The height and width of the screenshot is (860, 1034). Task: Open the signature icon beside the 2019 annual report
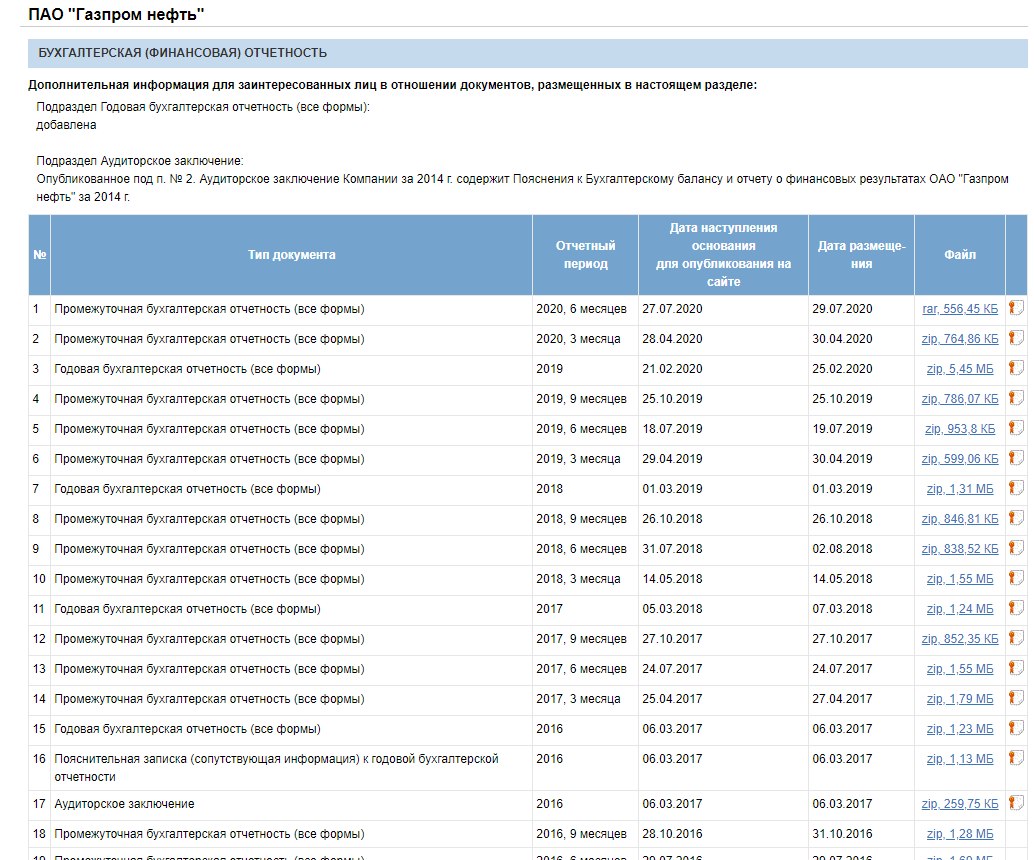(x=1016, y=368)
